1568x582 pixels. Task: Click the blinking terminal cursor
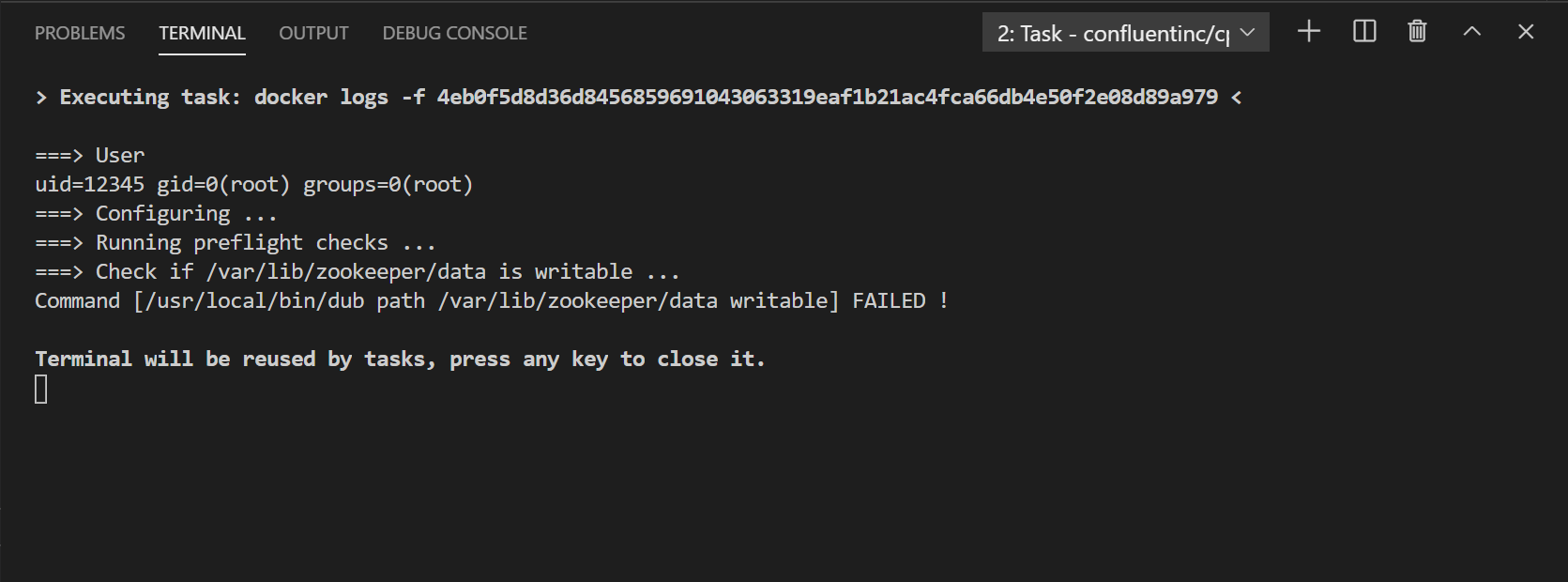pyautogui.click(x=40, y=389)
